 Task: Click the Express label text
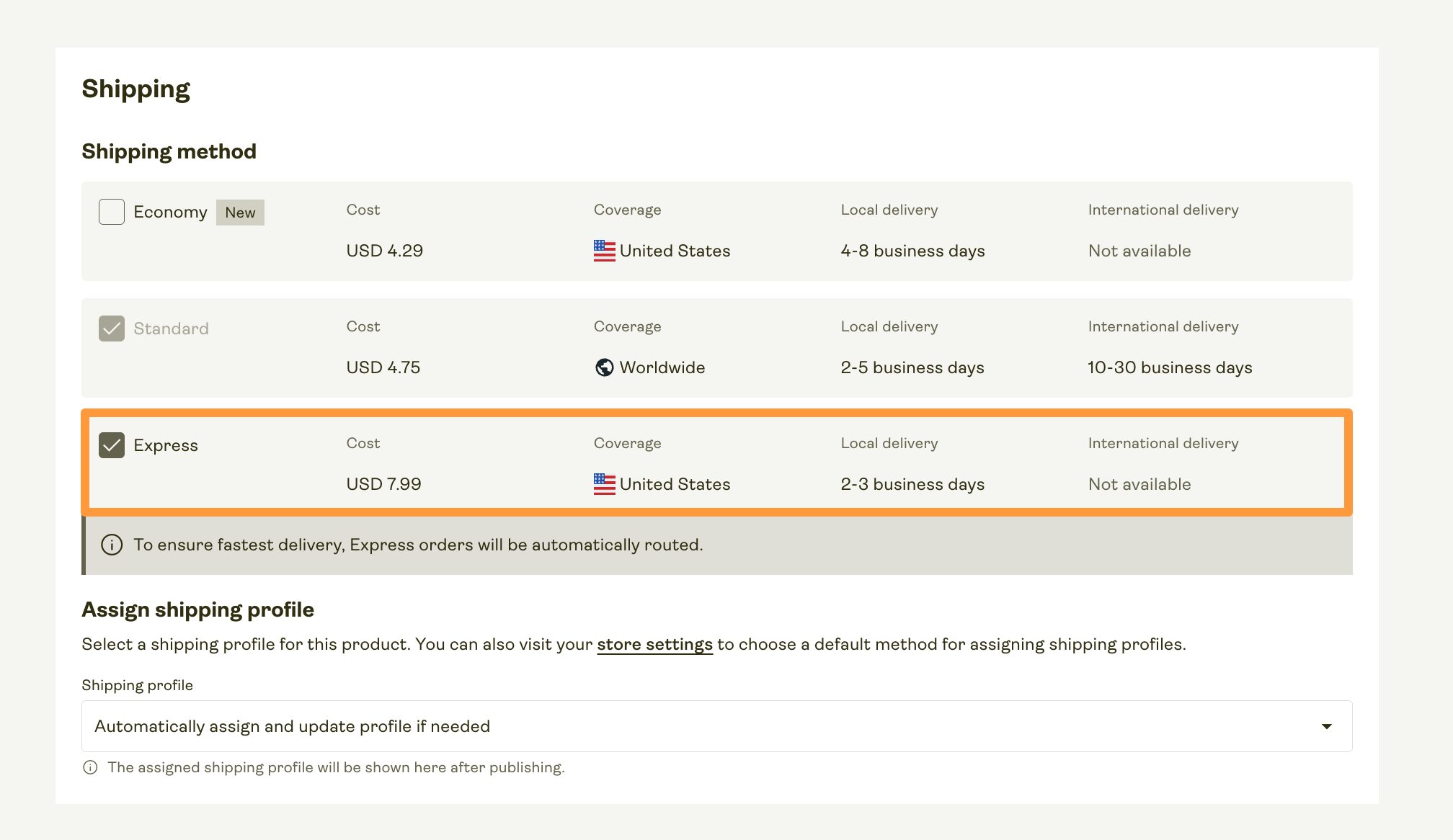166,445
